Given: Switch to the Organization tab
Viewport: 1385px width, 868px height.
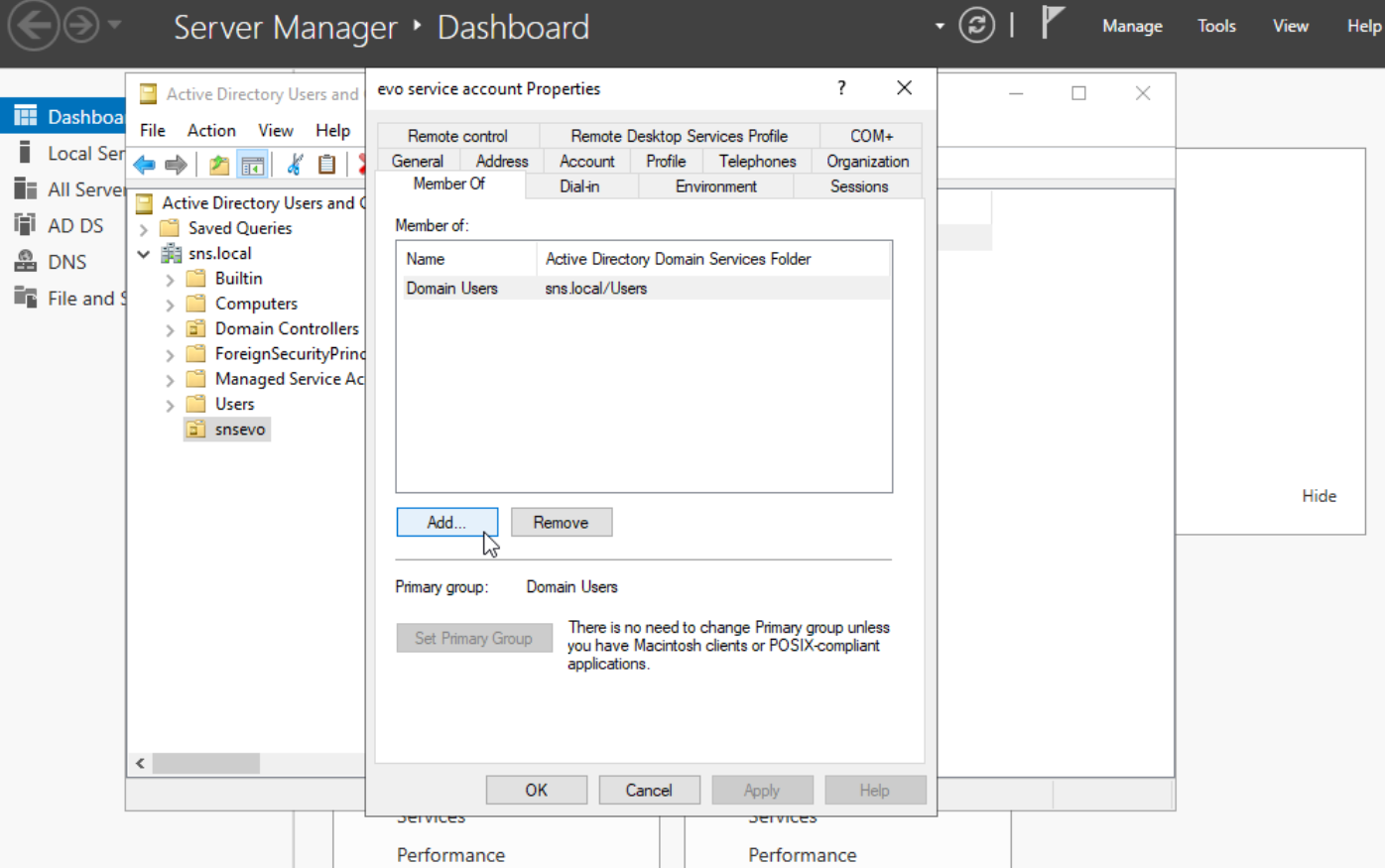Looking at the screenshot, I should (868, 161).
